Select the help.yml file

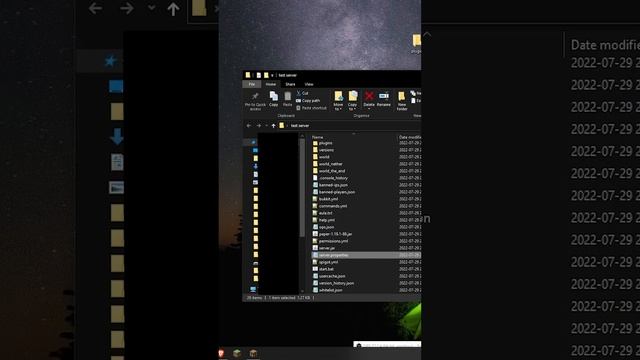324,220
